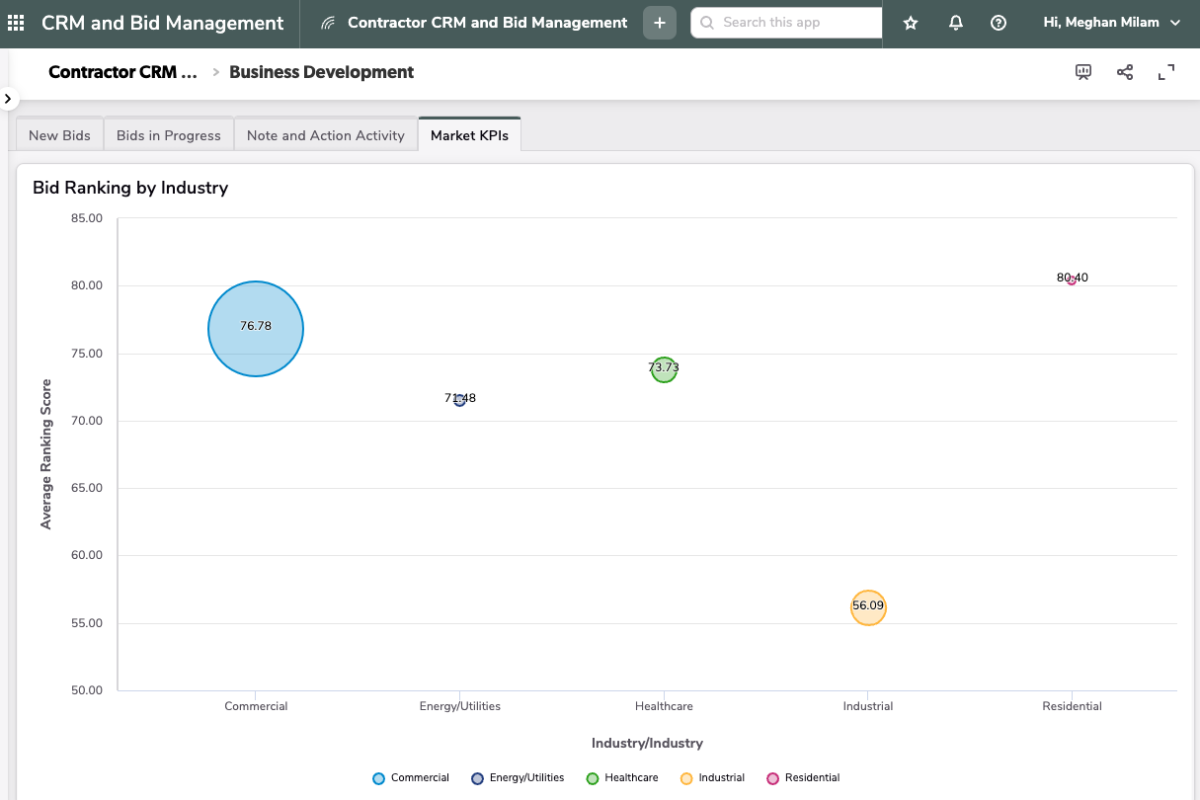Open the notifications bell
This screenshot has width=1200, height=800.
pyautogui.click(x=955, y=23)
